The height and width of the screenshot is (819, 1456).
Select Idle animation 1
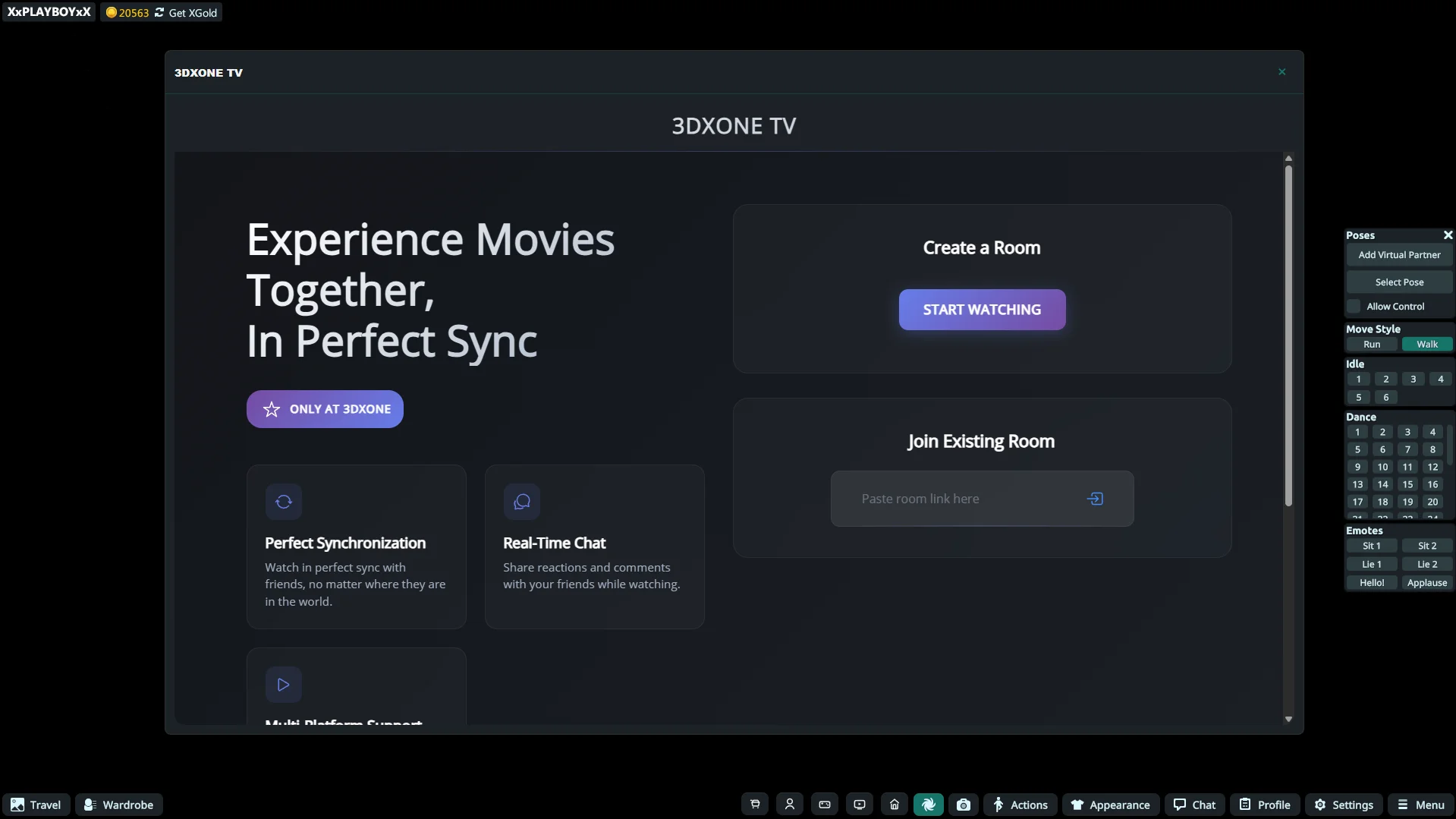(1358, 380)
